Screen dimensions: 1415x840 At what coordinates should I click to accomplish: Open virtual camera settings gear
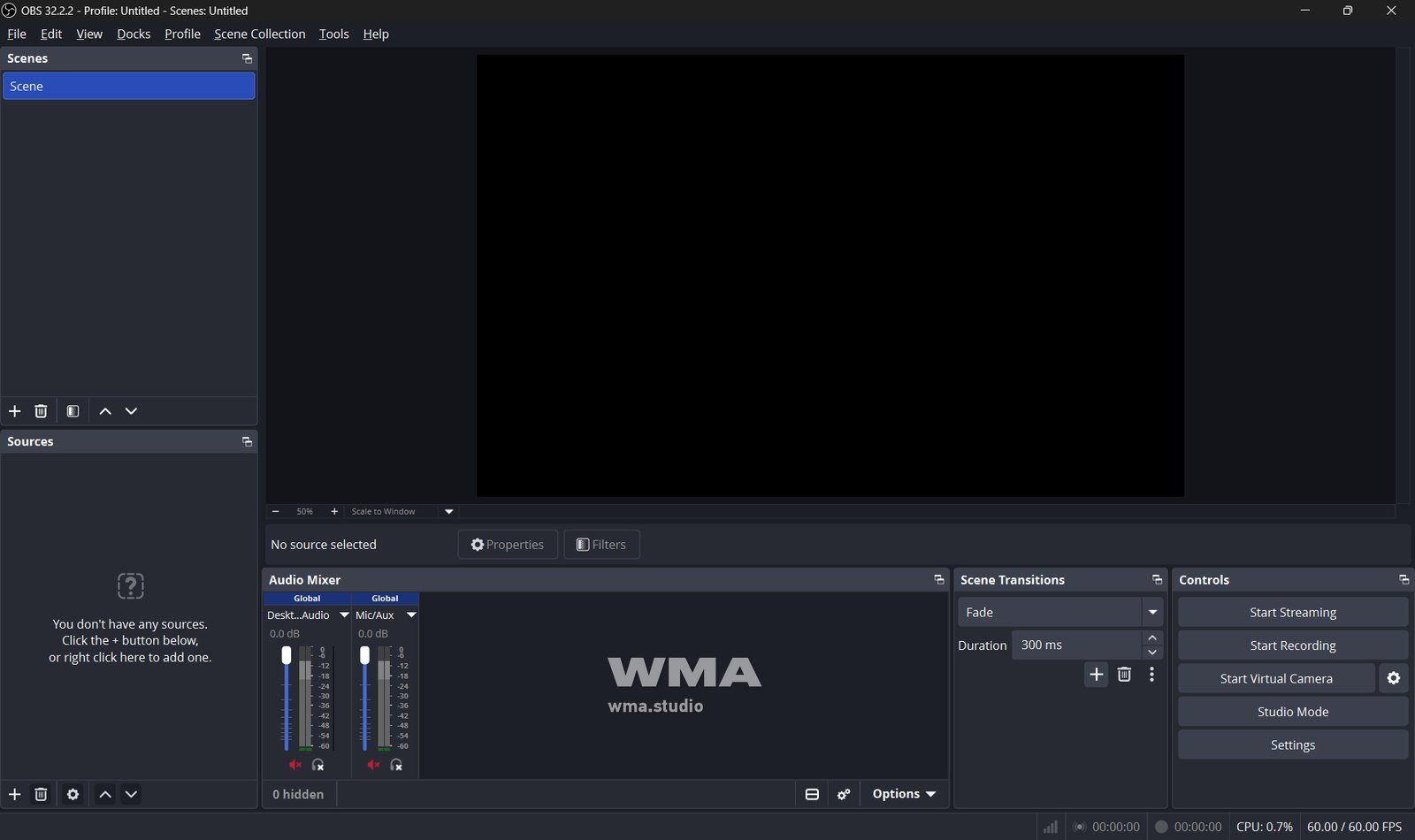pyautogui.click(x=1394, y=678)
